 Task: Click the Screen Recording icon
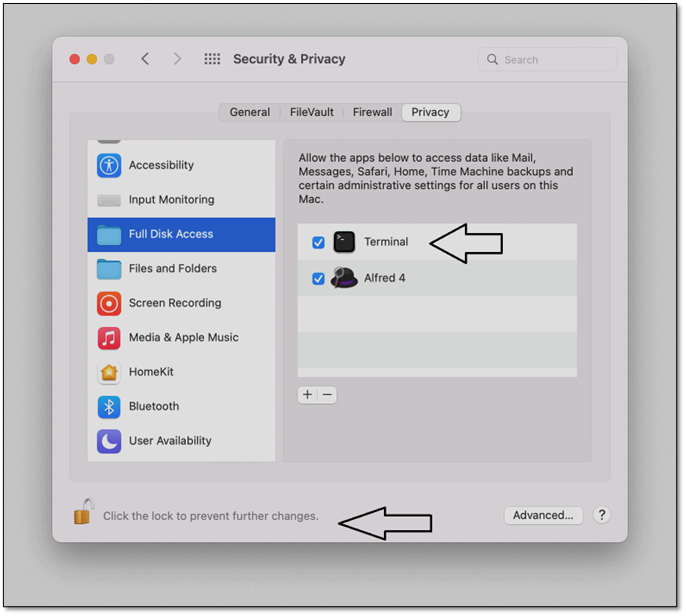(109, 303)
